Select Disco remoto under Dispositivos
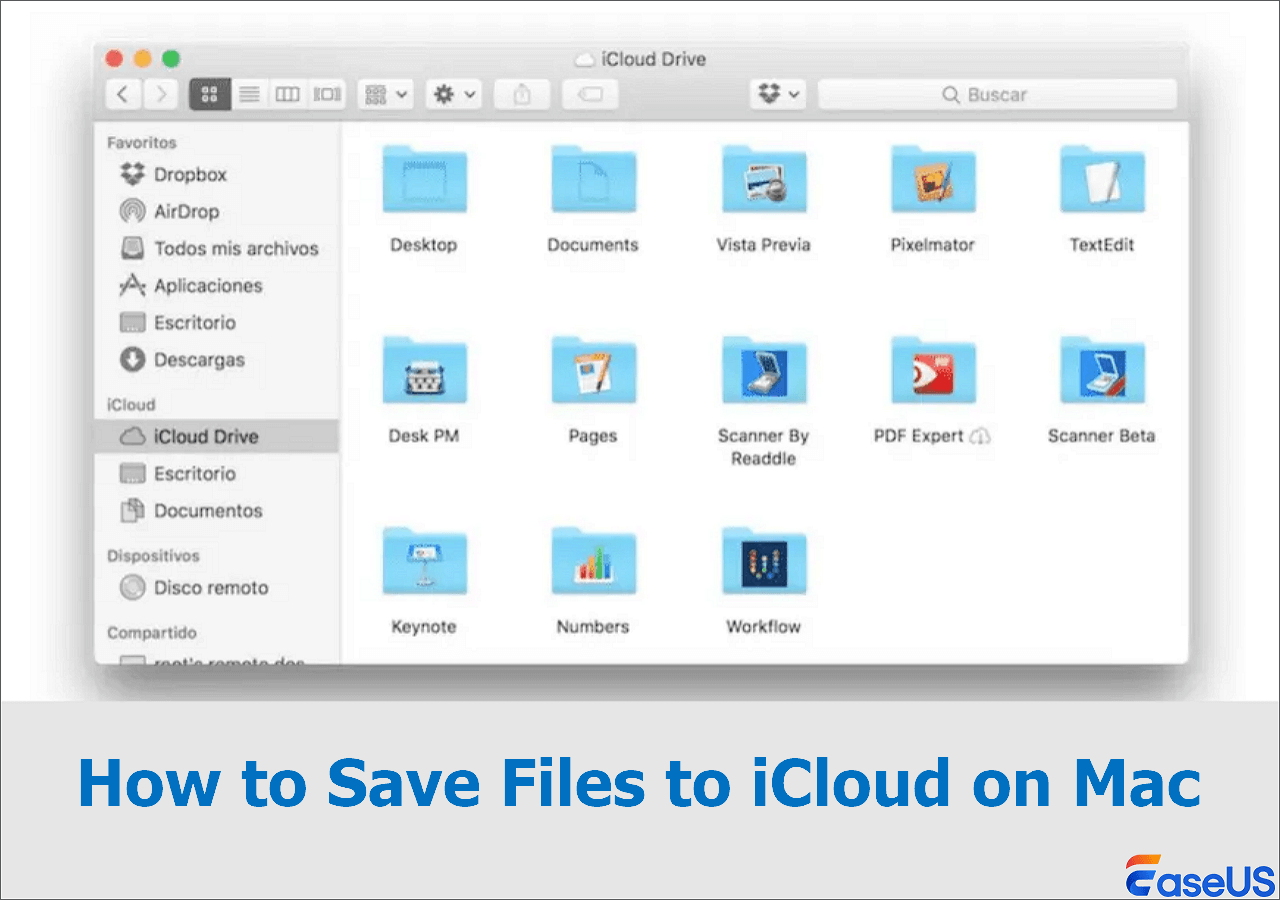Screen dimensions: 1280x900 [210, 588]
